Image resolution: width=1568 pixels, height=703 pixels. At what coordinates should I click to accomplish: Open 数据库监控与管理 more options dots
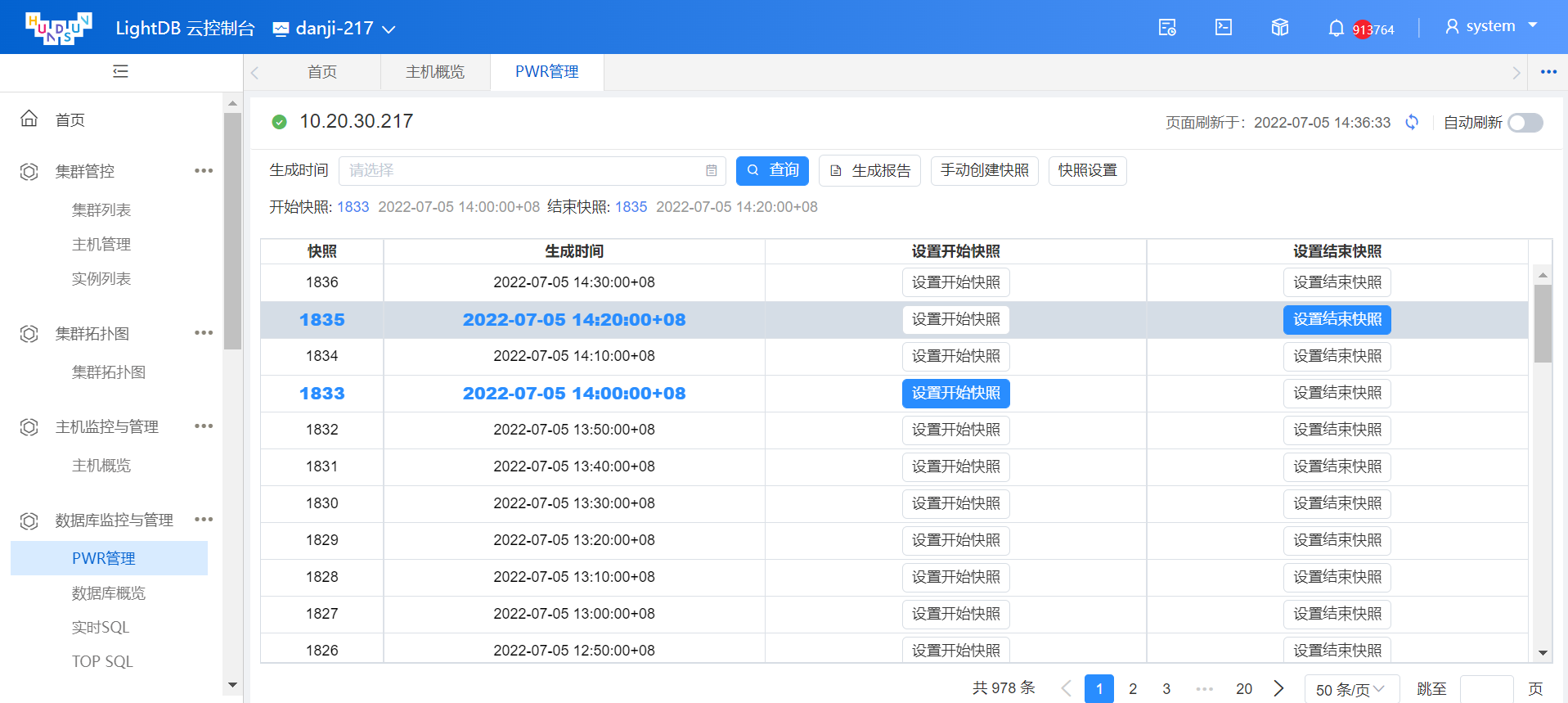pos(204,520)
